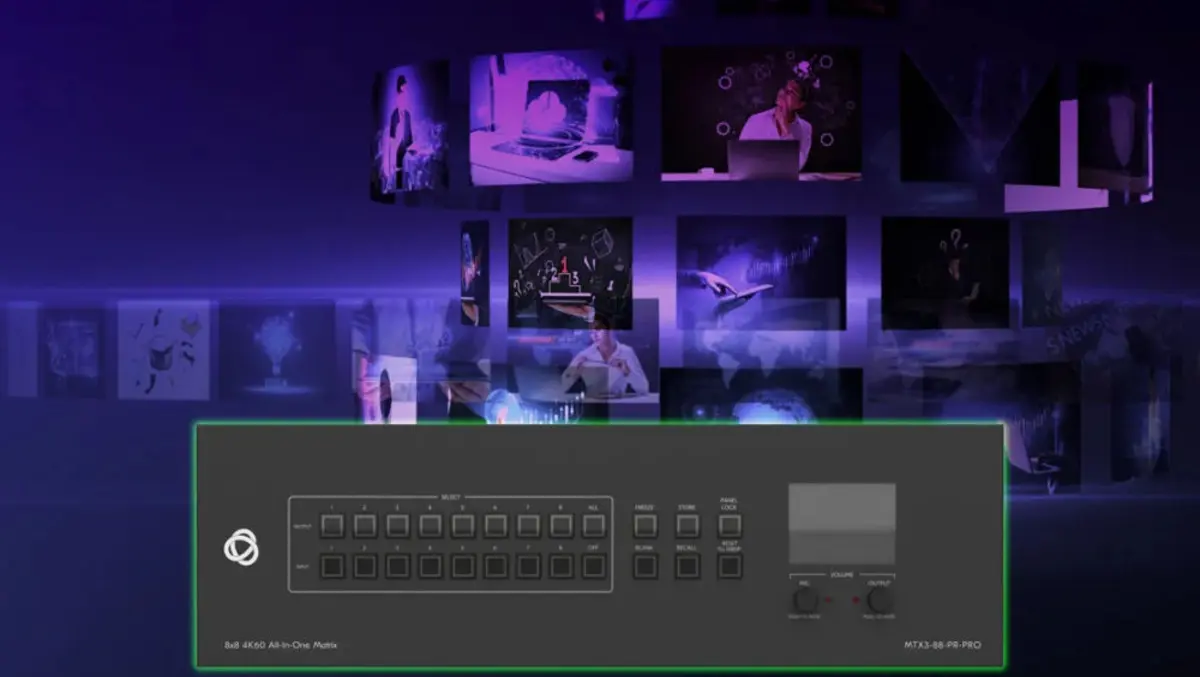The height and width of the screenshot is (677, 1200).
Task: Select input button 3
Action: pyautogui.click(x=398, y=566)
